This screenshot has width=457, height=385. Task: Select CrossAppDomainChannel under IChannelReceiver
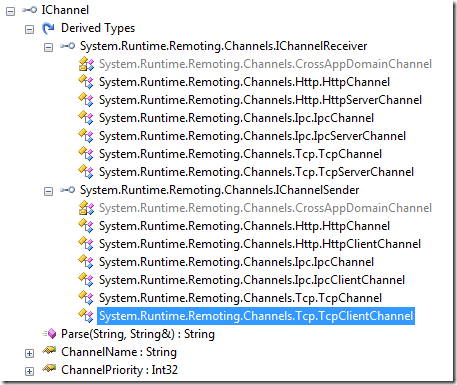point(265,64)
